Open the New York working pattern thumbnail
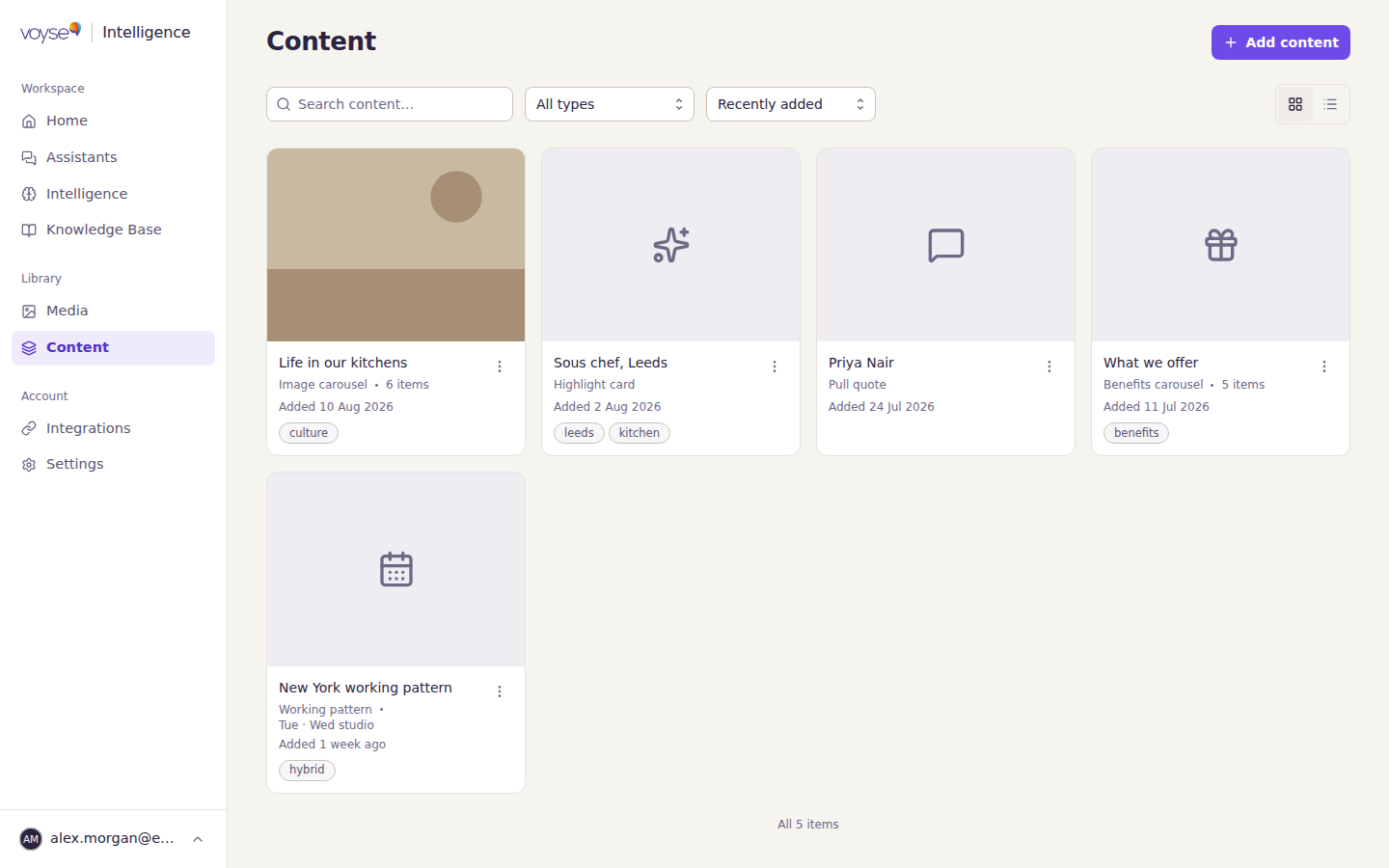 (x=395, y=569)
